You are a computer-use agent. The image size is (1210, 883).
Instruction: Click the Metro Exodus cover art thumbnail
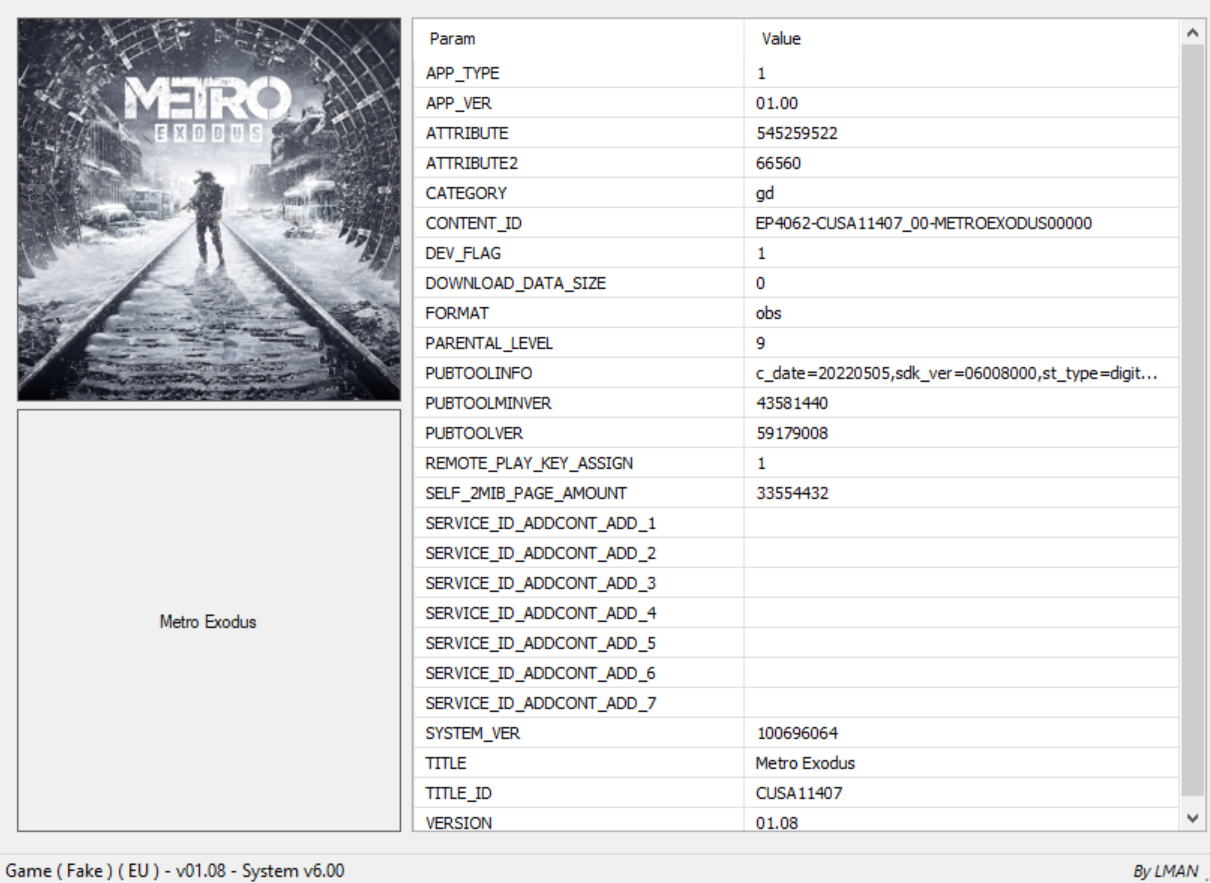209,210
